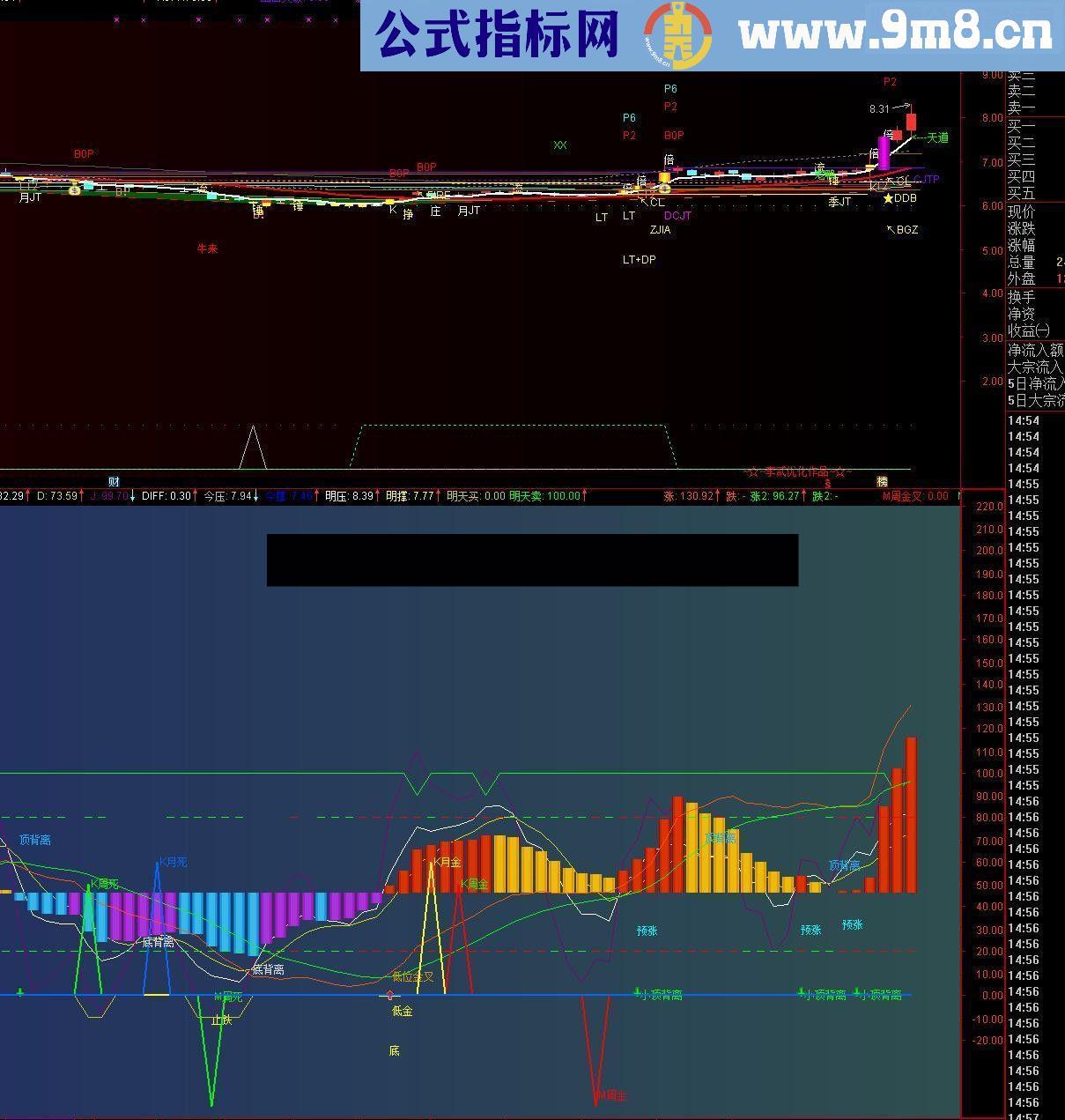Open the www.9m8.cn website link
This screenshot has height=1120, width=1065.
(x=895, y=34)
